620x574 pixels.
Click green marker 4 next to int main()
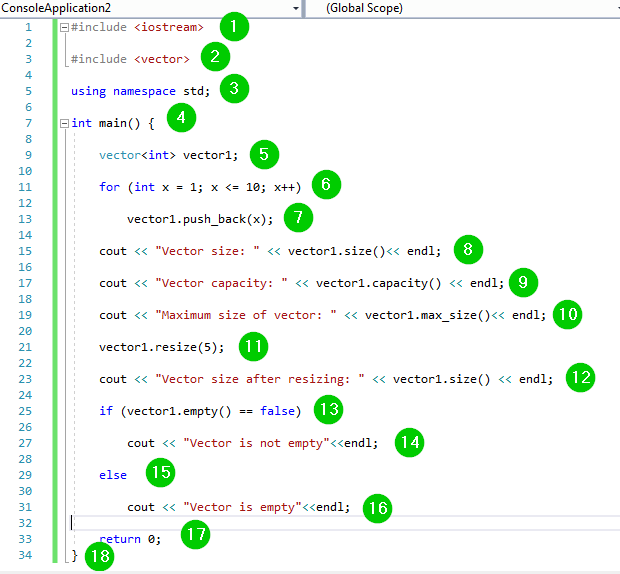click(x=181, y=119)
